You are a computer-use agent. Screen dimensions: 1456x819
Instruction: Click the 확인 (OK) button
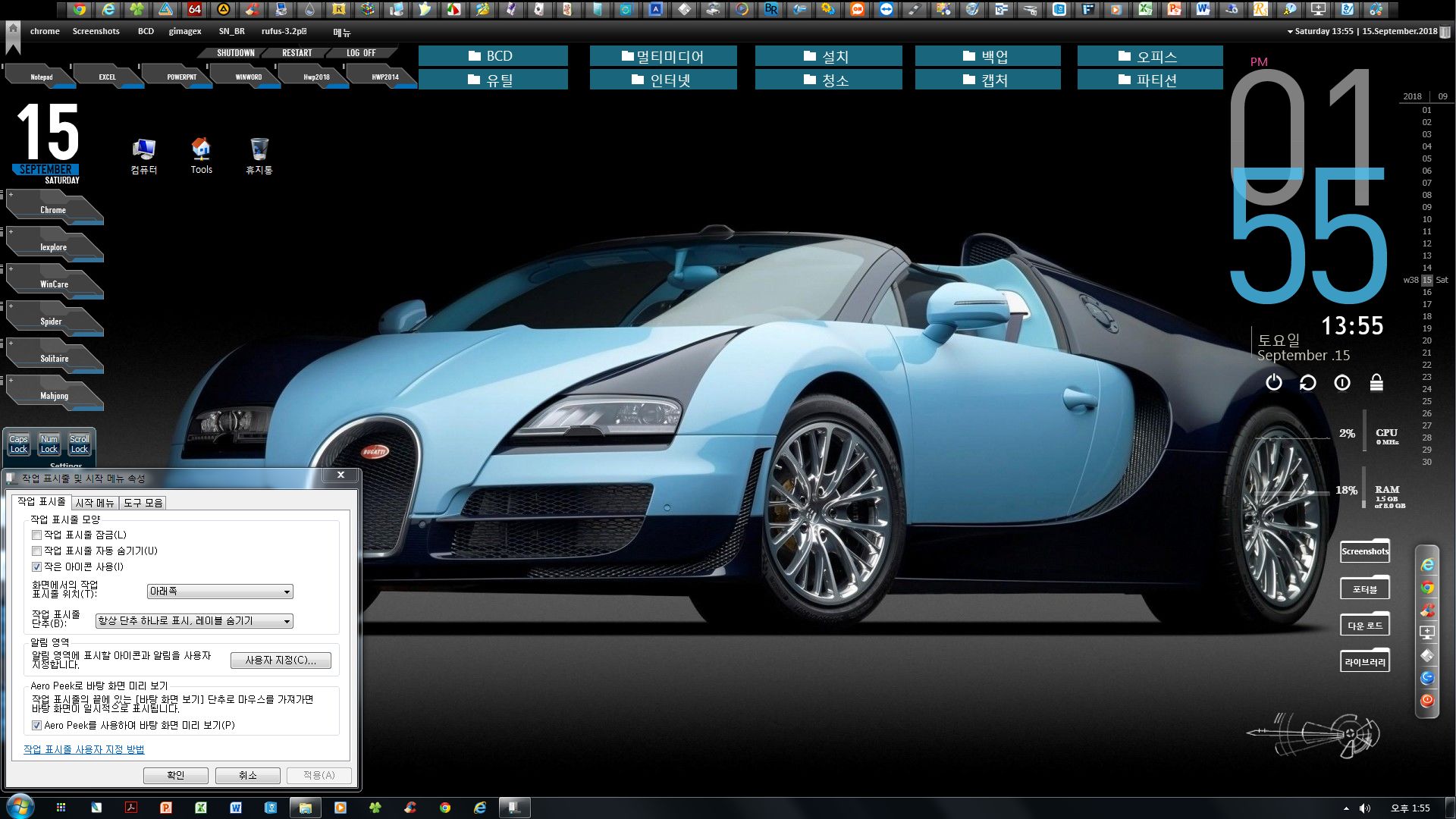tap(175, 775)
